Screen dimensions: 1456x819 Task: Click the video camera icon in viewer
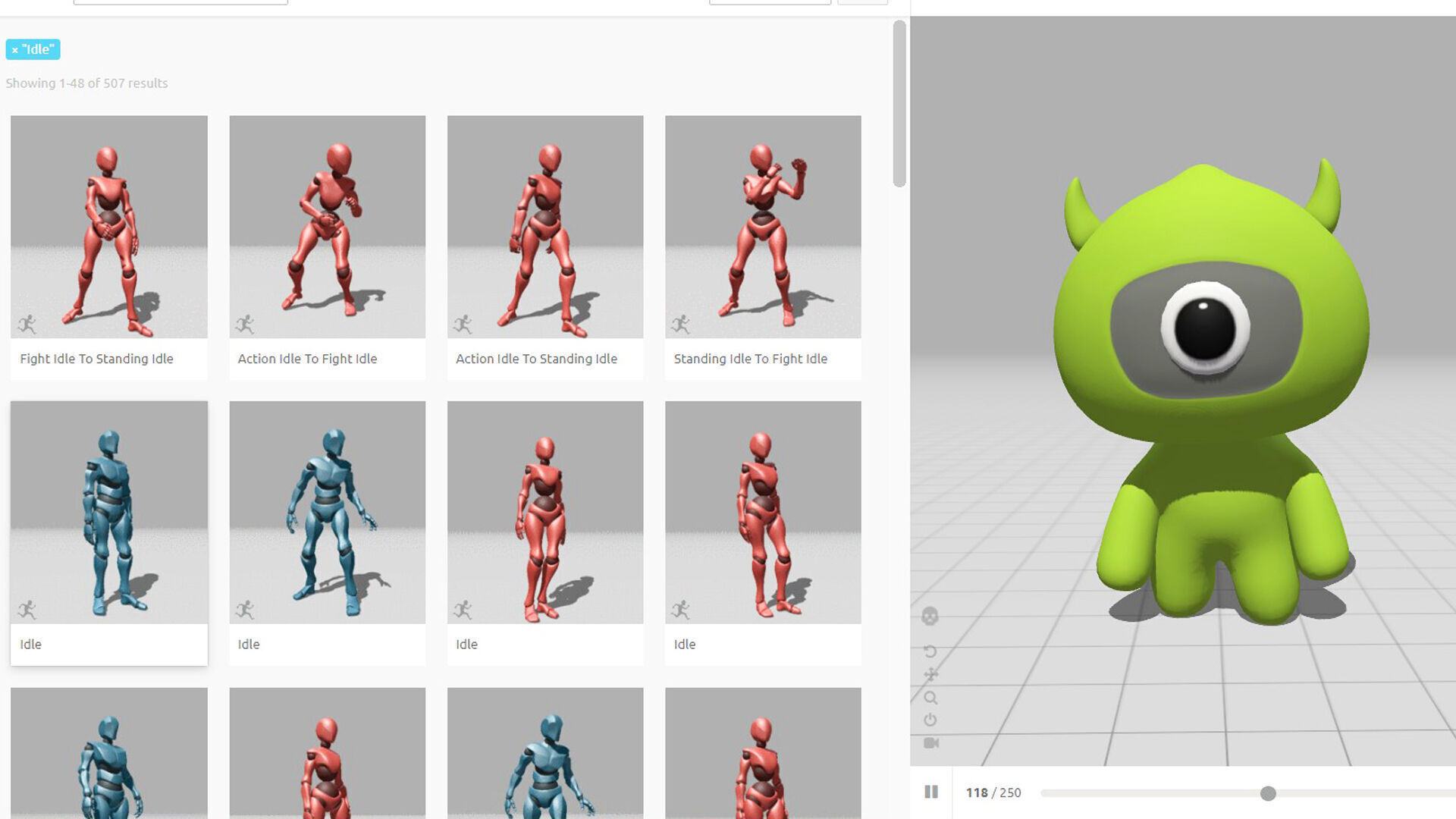(931, 743)
